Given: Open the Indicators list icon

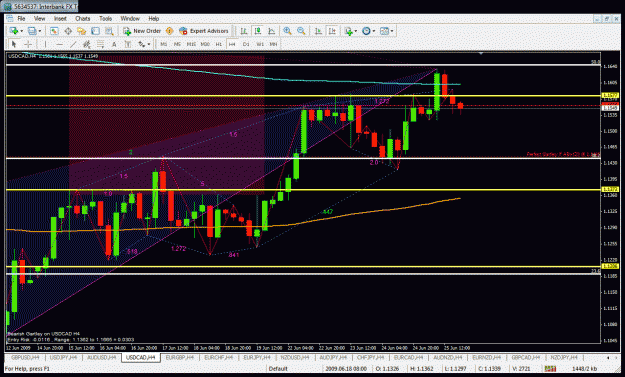Looking at the screenshot, I should pyautogui.click(x=349, y=31).
